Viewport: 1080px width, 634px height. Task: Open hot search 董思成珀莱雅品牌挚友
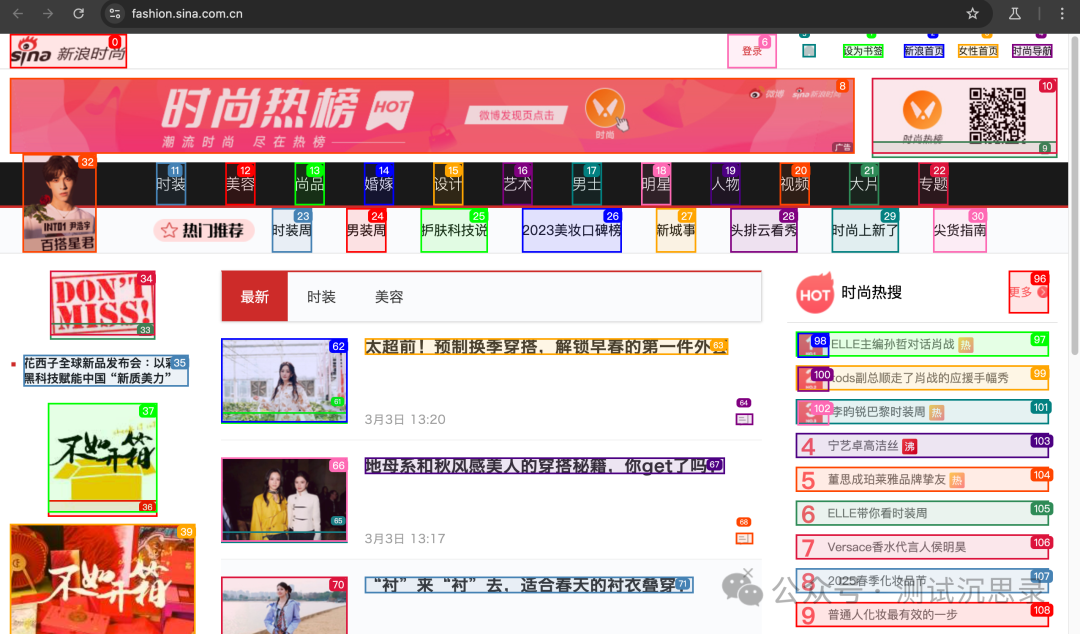click(922, 479)
